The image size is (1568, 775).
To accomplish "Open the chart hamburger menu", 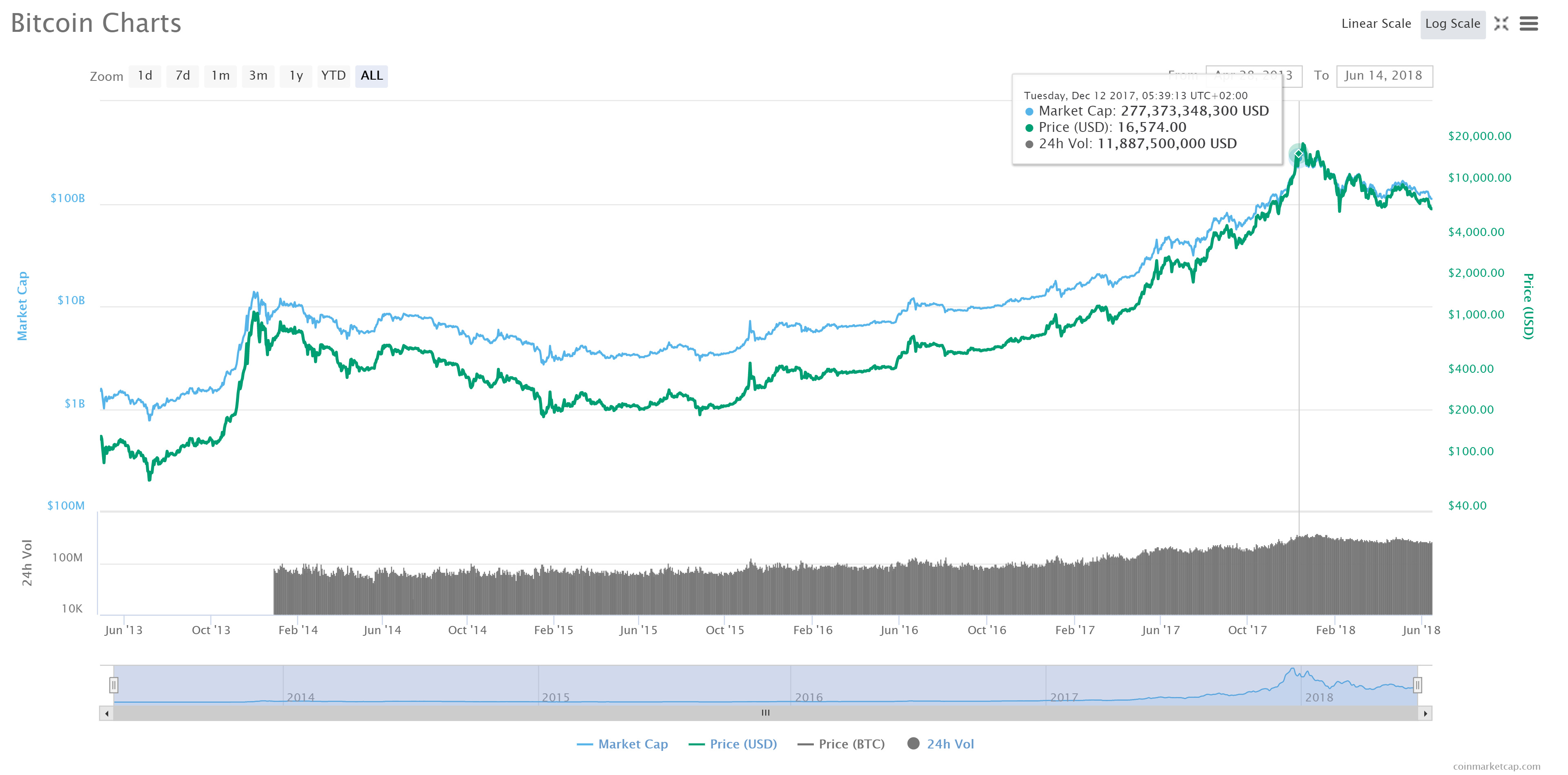I will [1528, 24].
